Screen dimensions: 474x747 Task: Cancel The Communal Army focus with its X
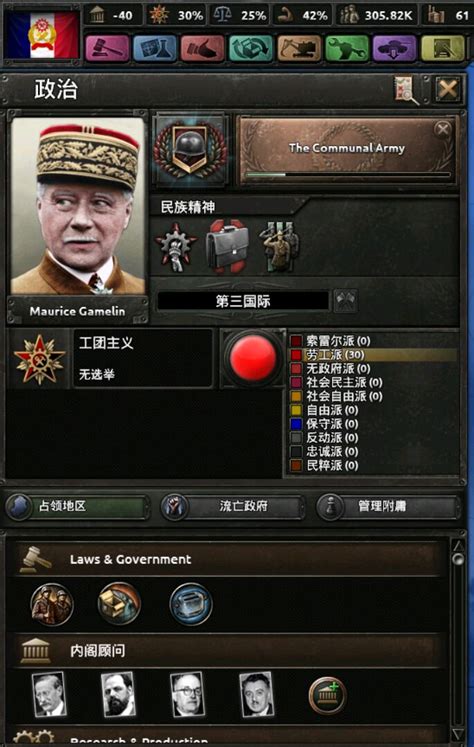tap(443, 130)
